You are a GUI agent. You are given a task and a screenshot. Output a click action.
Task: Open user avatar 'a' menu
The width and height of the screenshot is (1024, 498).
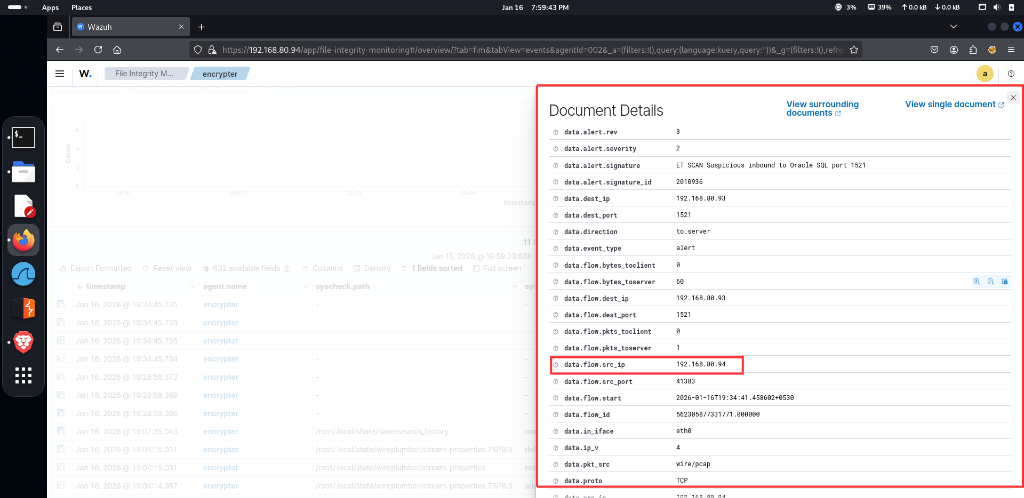point(985,74)
